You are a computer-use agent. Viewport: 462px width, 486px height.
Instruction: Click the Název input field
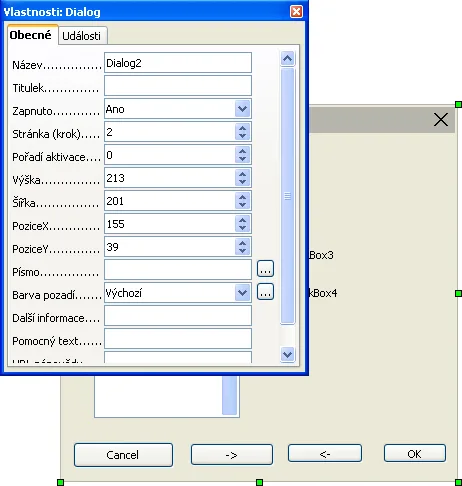pyautogui.click(x=178, y=63)
